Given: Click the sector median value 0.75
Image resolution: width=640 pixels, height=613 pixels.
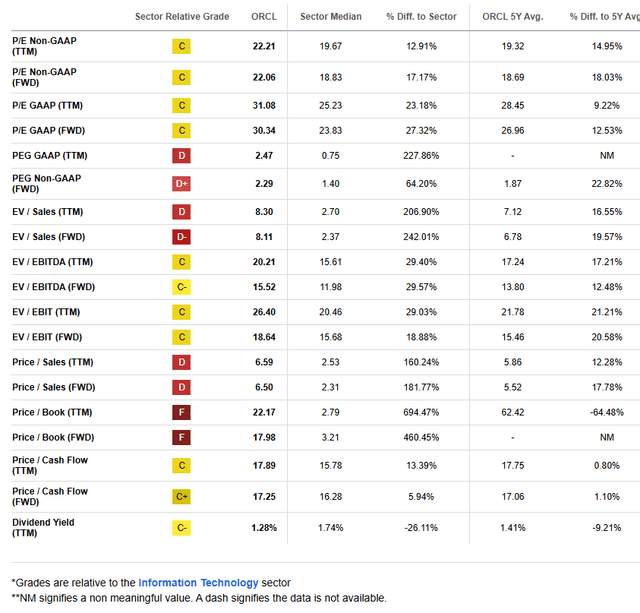Looking at the screenshot, I should (331, 155).
